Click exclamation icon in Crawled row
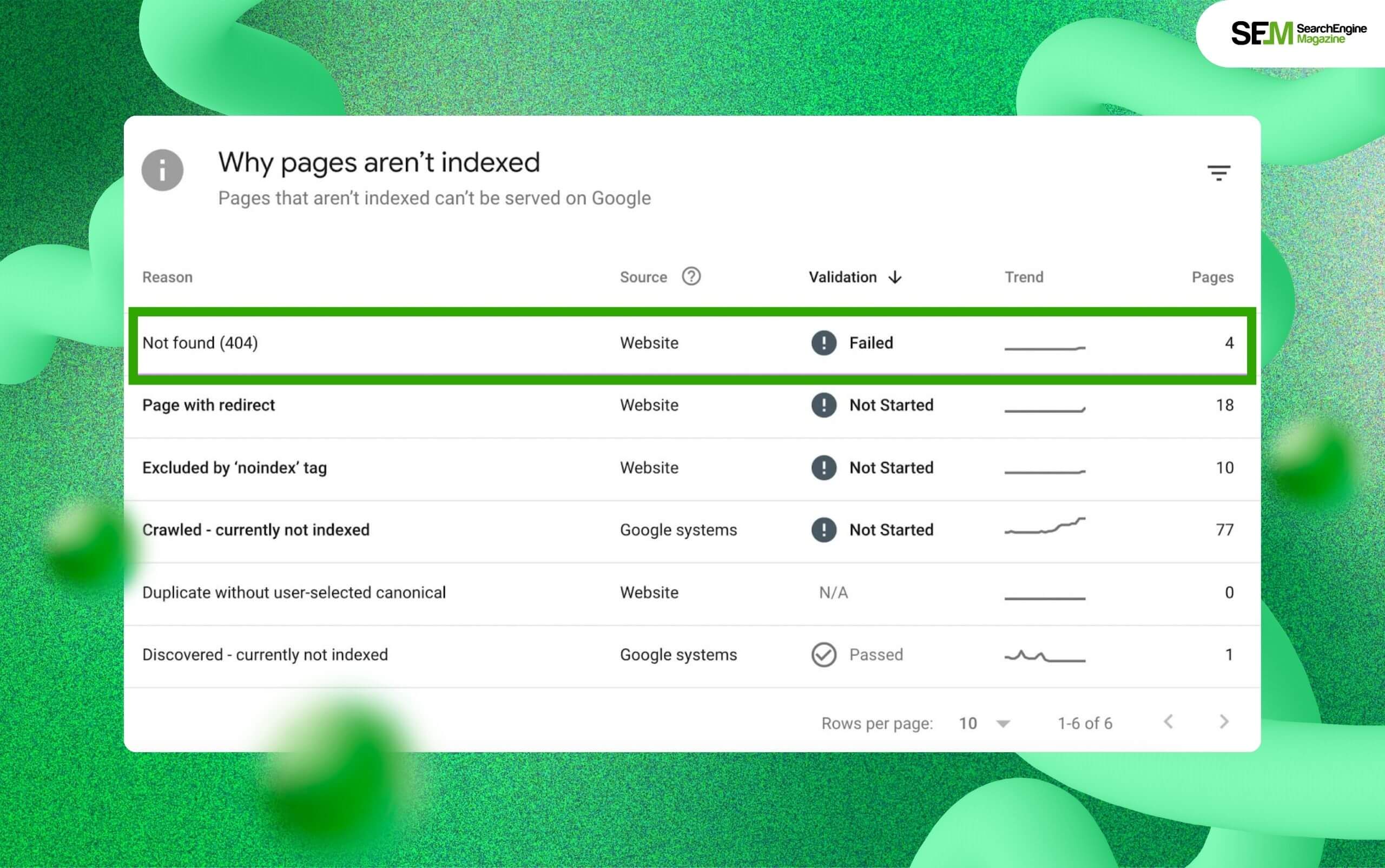Viewport: 1385px width, 868px height. coord(823,529)
